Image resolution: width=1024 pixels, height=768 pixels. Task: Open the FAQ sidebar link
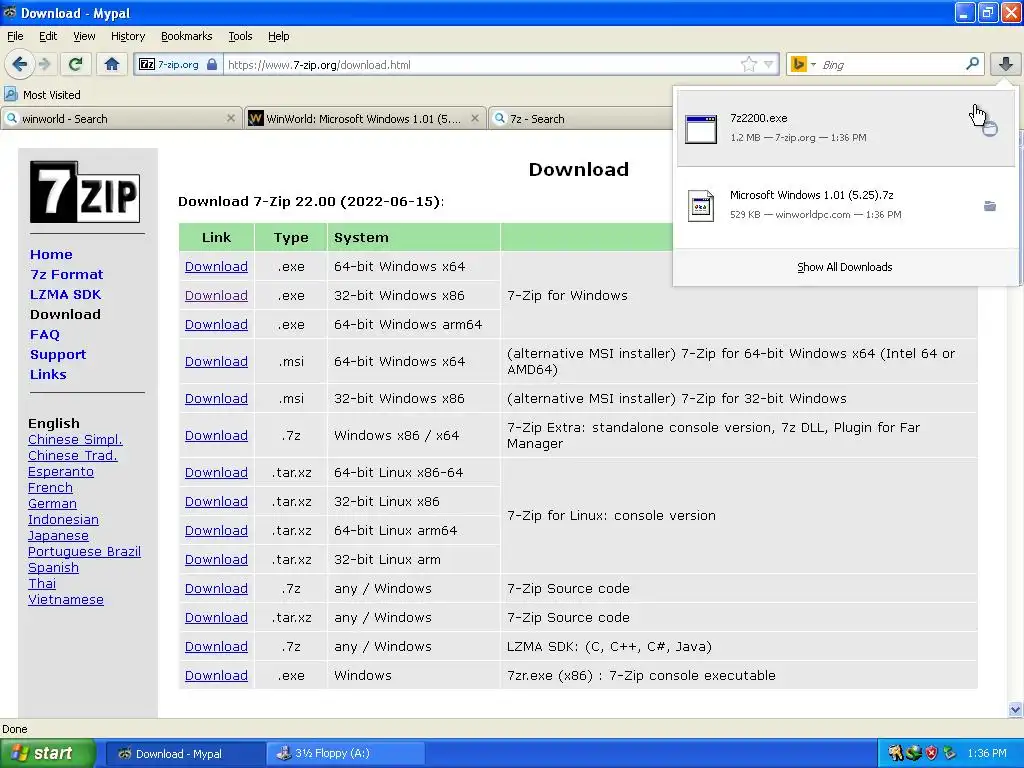coord(44,334)
